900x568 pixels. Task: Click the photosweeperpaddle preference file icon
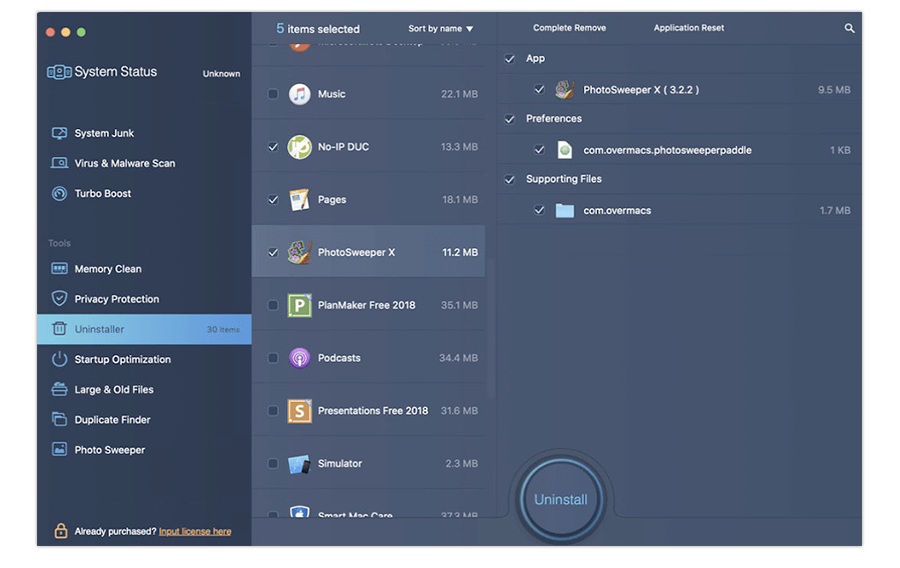click(x=565, y=150)
